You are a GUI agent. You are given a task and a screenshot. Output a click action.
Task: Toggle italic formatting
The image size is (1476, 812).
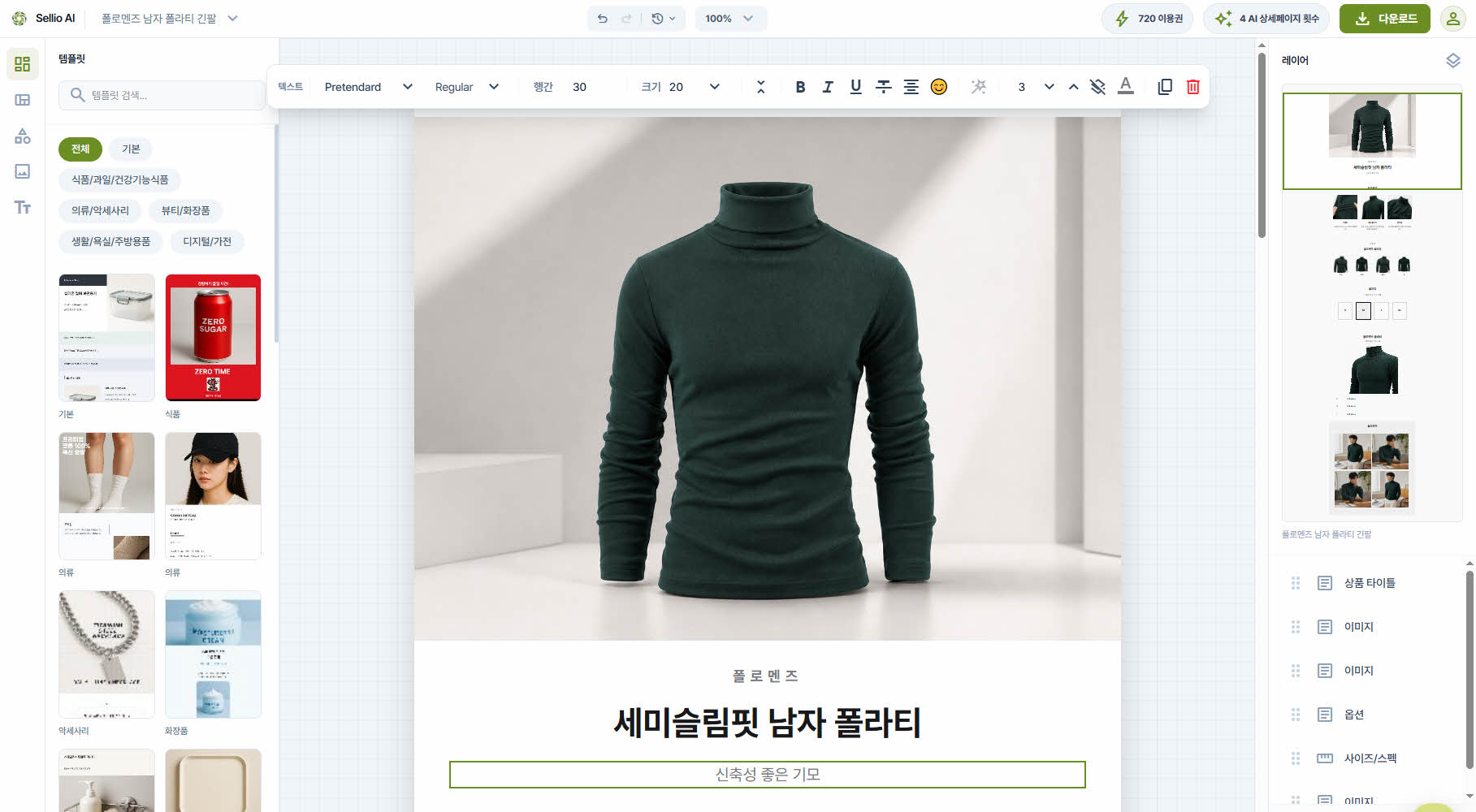(828, 87)
